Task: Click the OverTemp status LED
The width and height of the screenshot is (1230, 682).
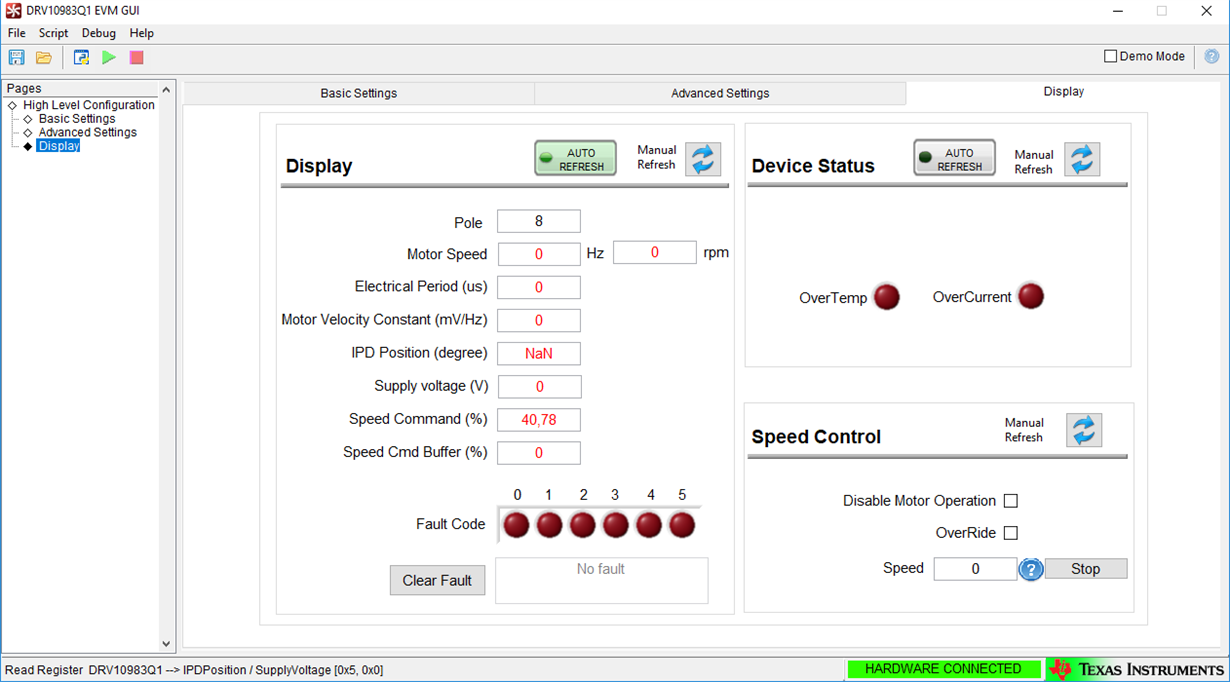Action: tap(887, 297)
